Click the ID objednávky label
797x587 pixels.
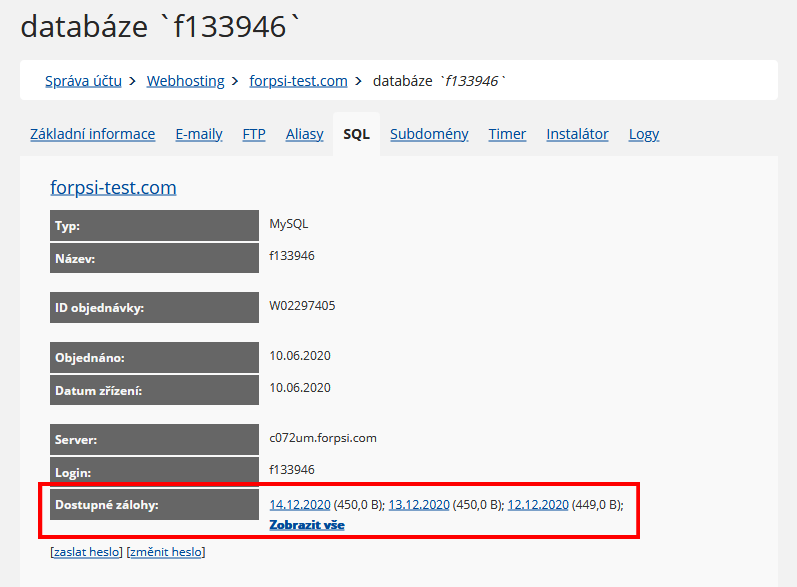155,307
